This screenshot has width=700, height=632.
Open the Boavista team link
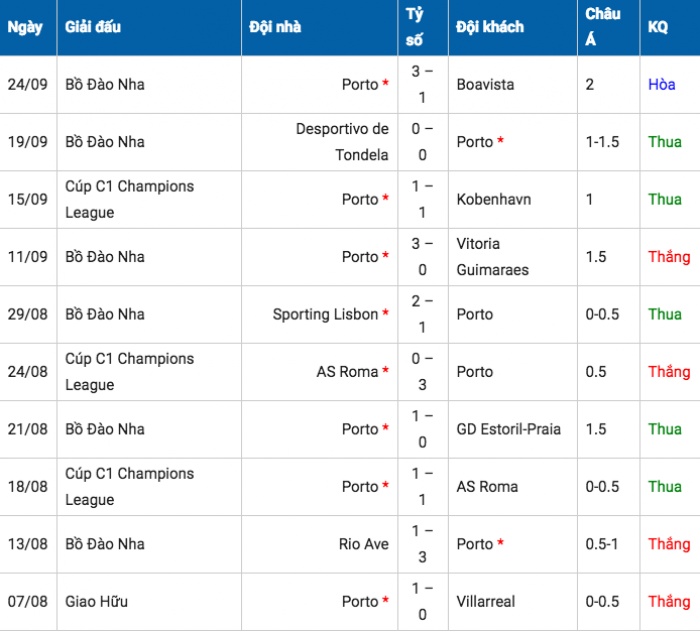[485, 85]
